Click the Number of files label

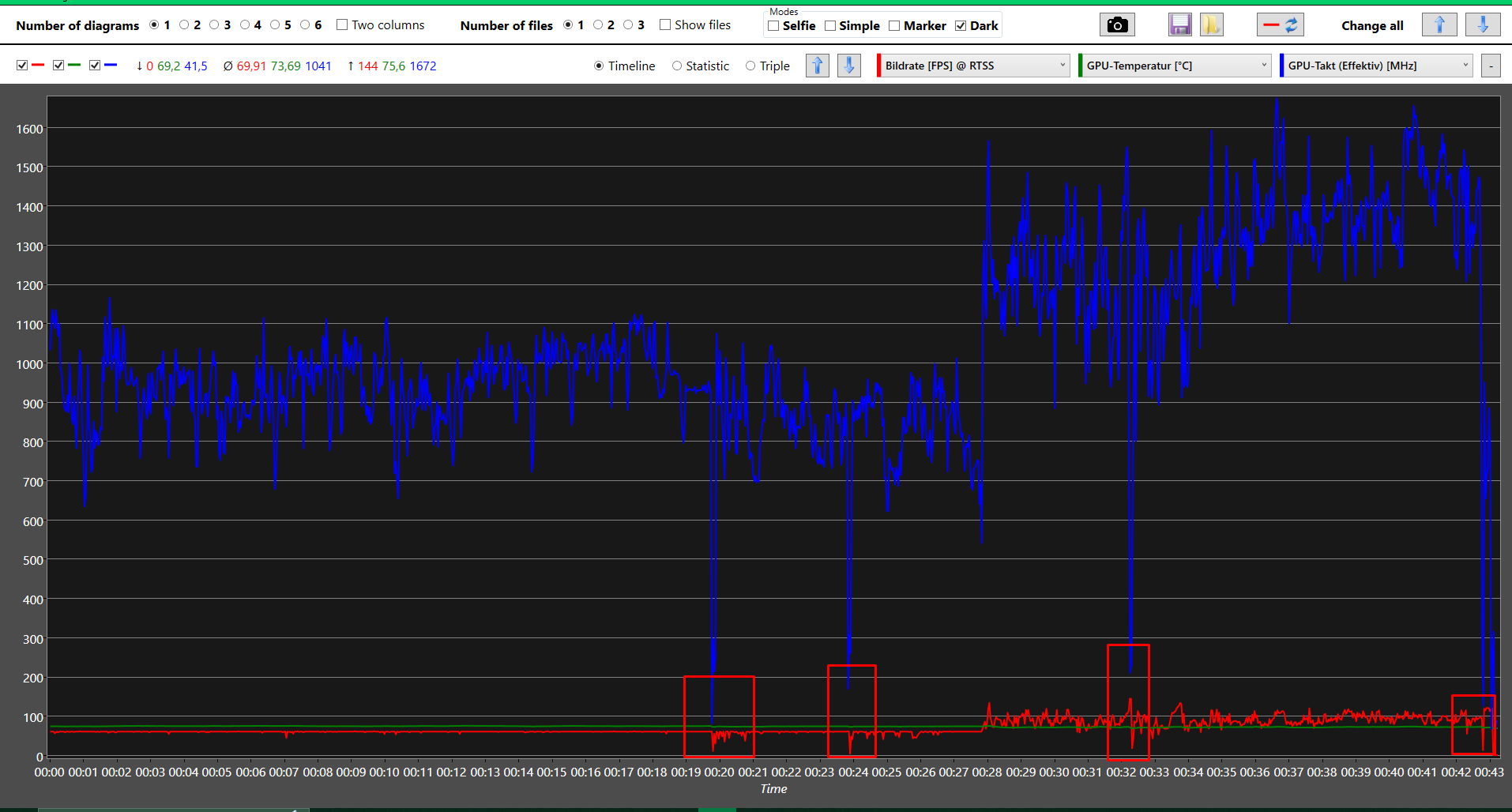pyautogui.click(x=506, y=25)
